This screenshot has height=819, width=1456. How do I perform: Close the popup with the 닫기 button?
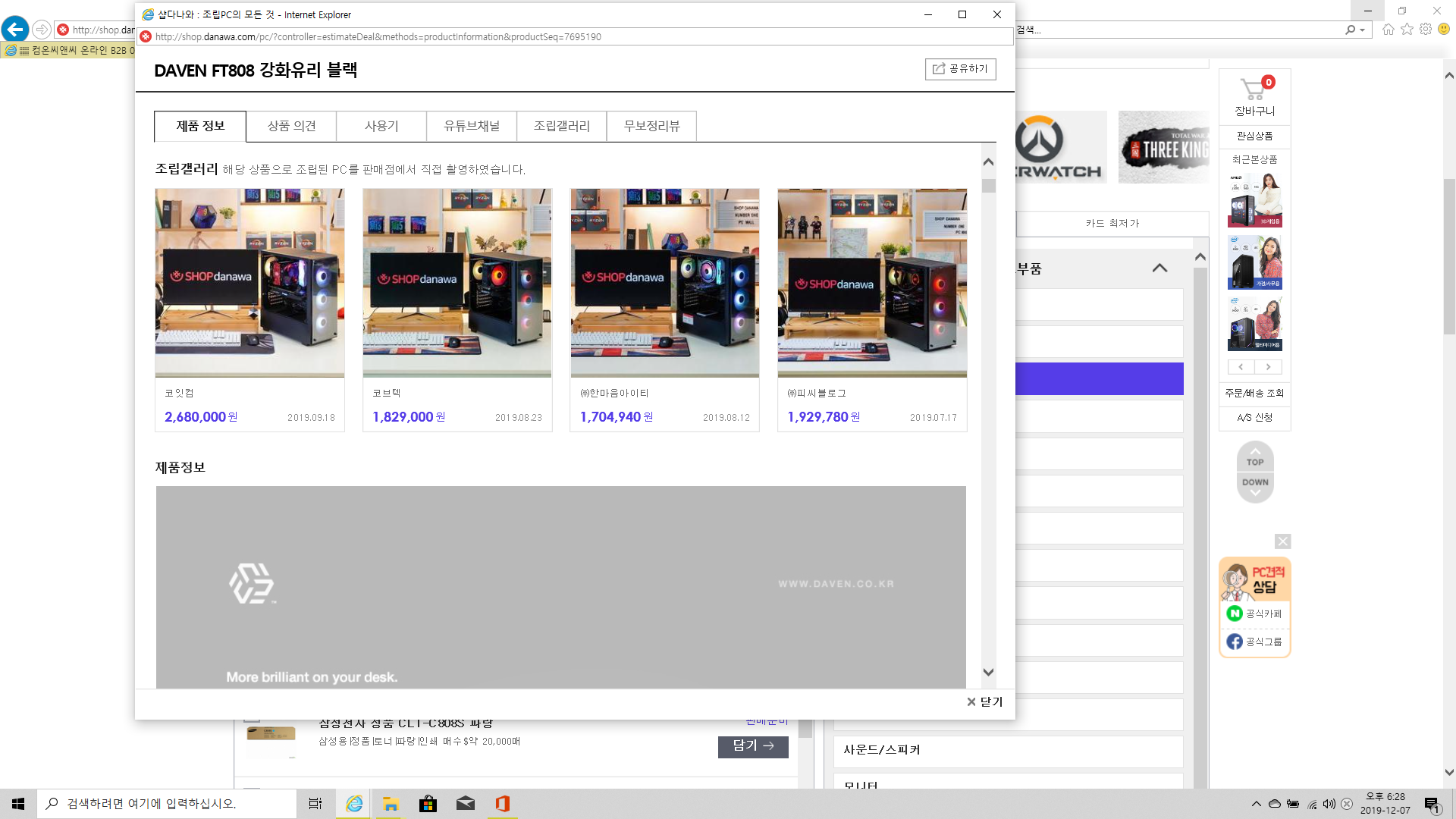click(x=984, y=702)
